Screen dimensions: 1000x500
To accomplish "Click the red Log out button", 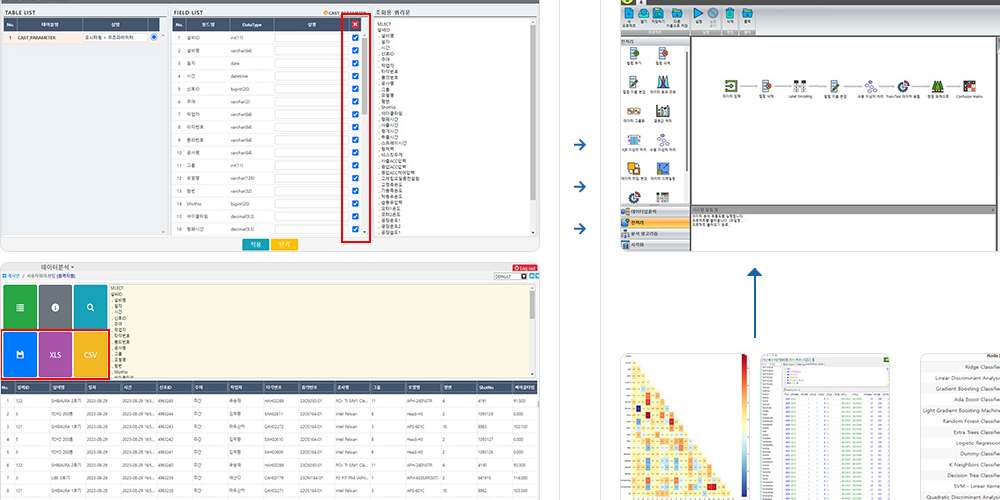I will click(x=524, y=268).
